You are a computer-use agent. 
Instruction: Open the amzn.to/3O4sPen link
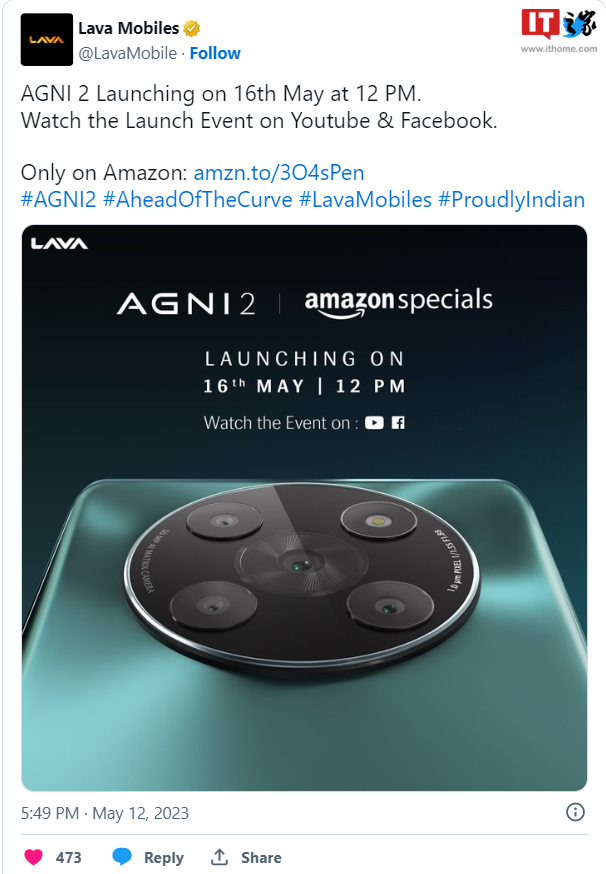pyautogui.click(x=279, y=173)
